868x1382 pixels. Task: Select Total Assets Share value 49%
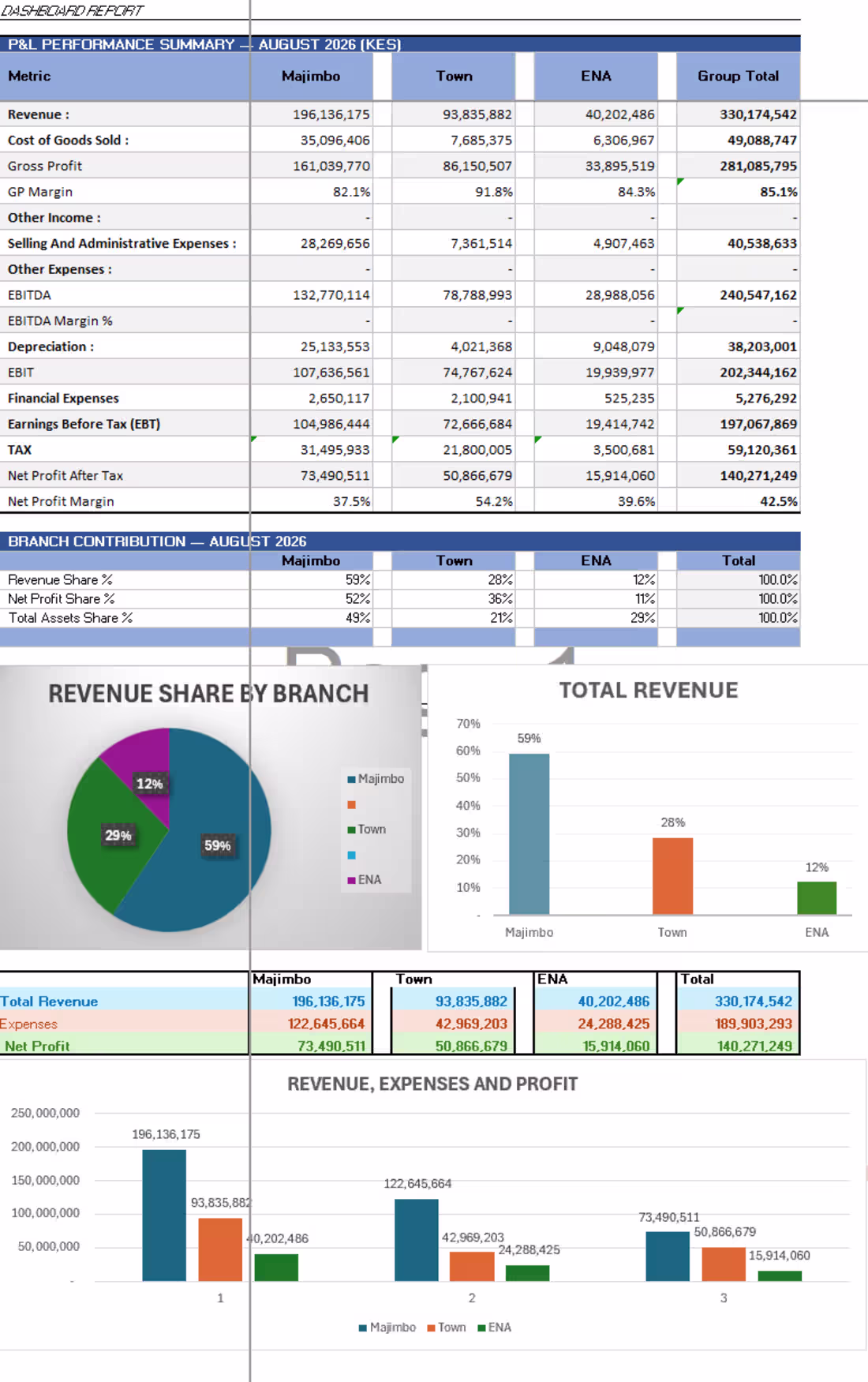click(311, 618)
